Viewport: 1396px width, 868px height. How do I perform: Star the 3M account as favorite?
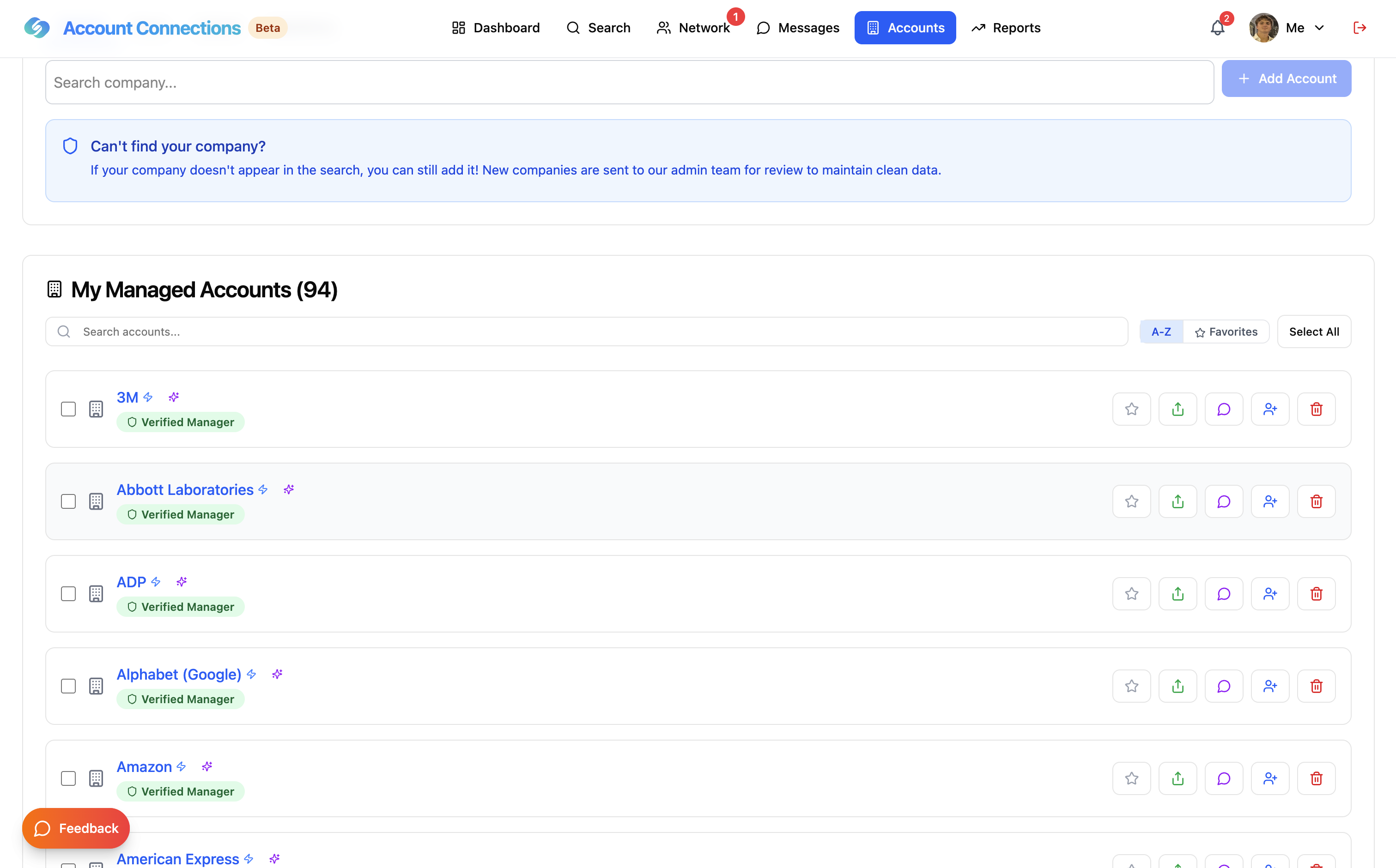(x=1131, y=409)
